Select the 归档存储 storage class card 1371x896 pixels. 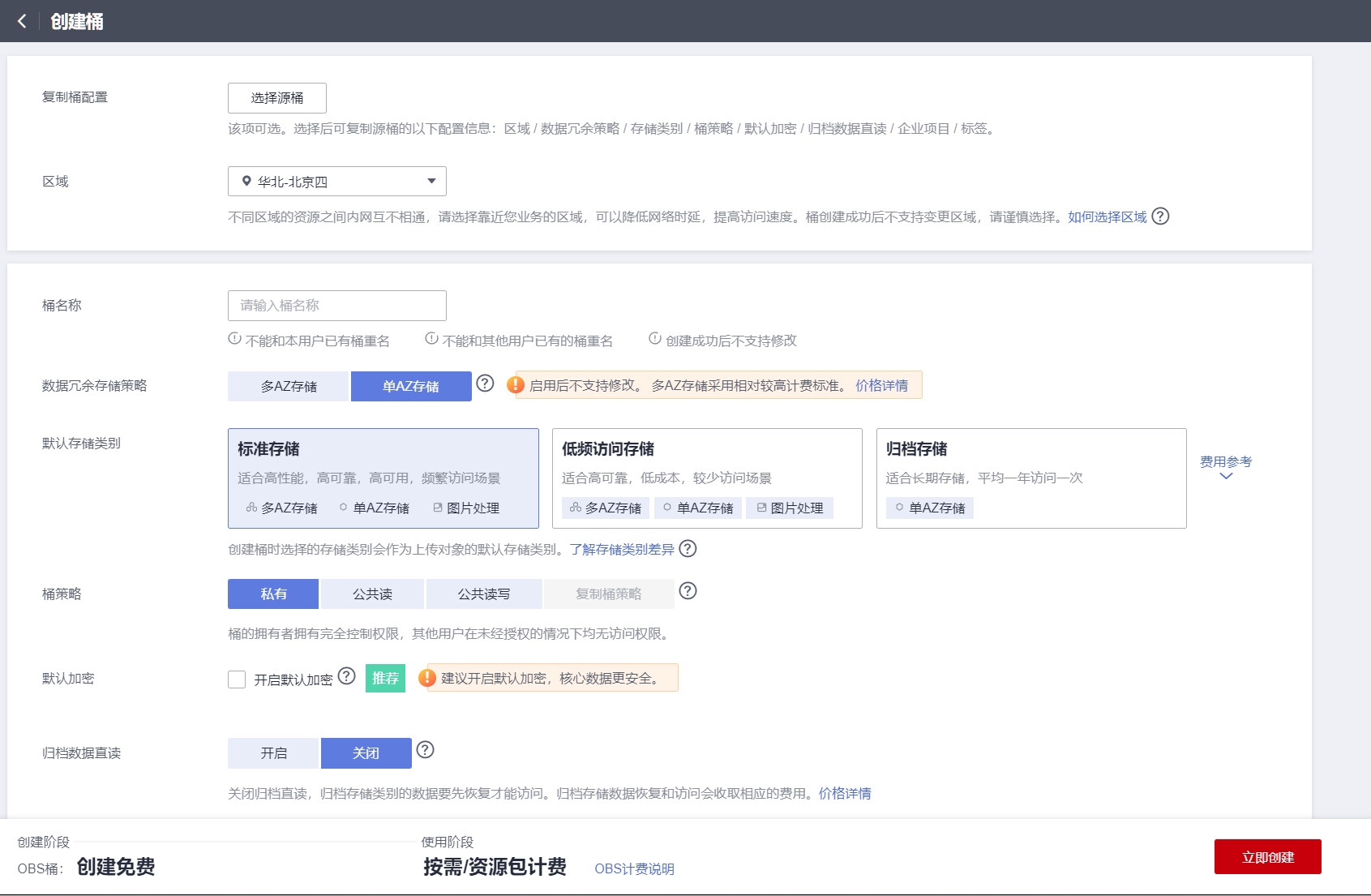coord(1031,478)
